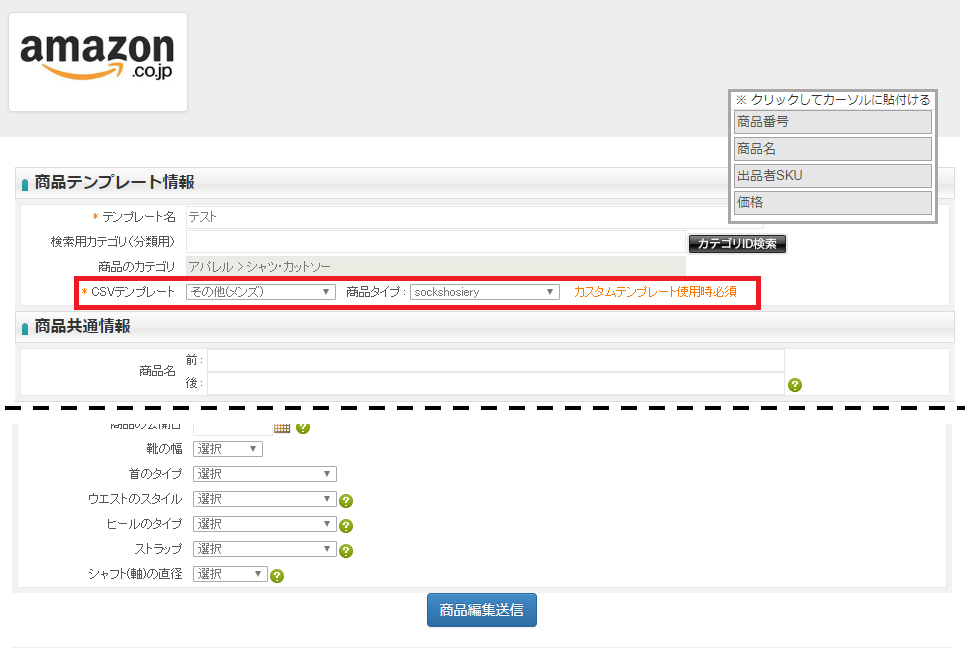Submit with the 商品編集送信 button

pyautogui.click(x=481, y=610)
